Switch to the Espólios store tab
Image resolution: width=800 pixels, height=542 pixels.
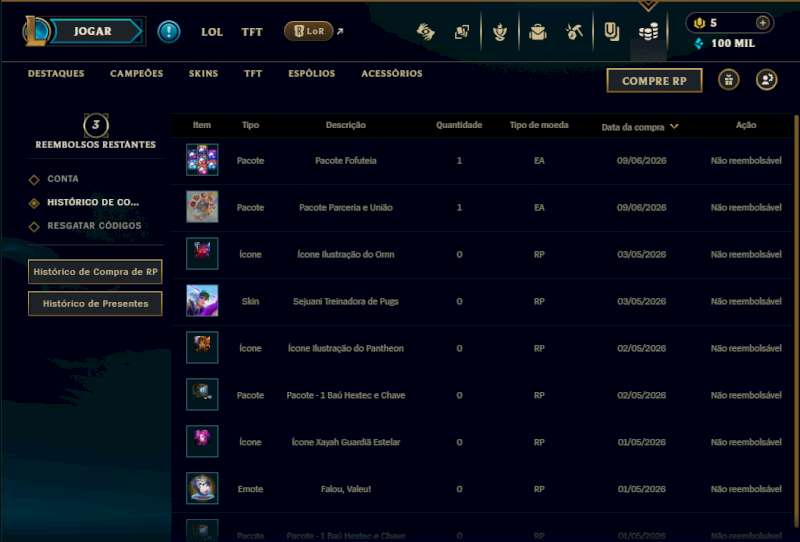[311, 74]
